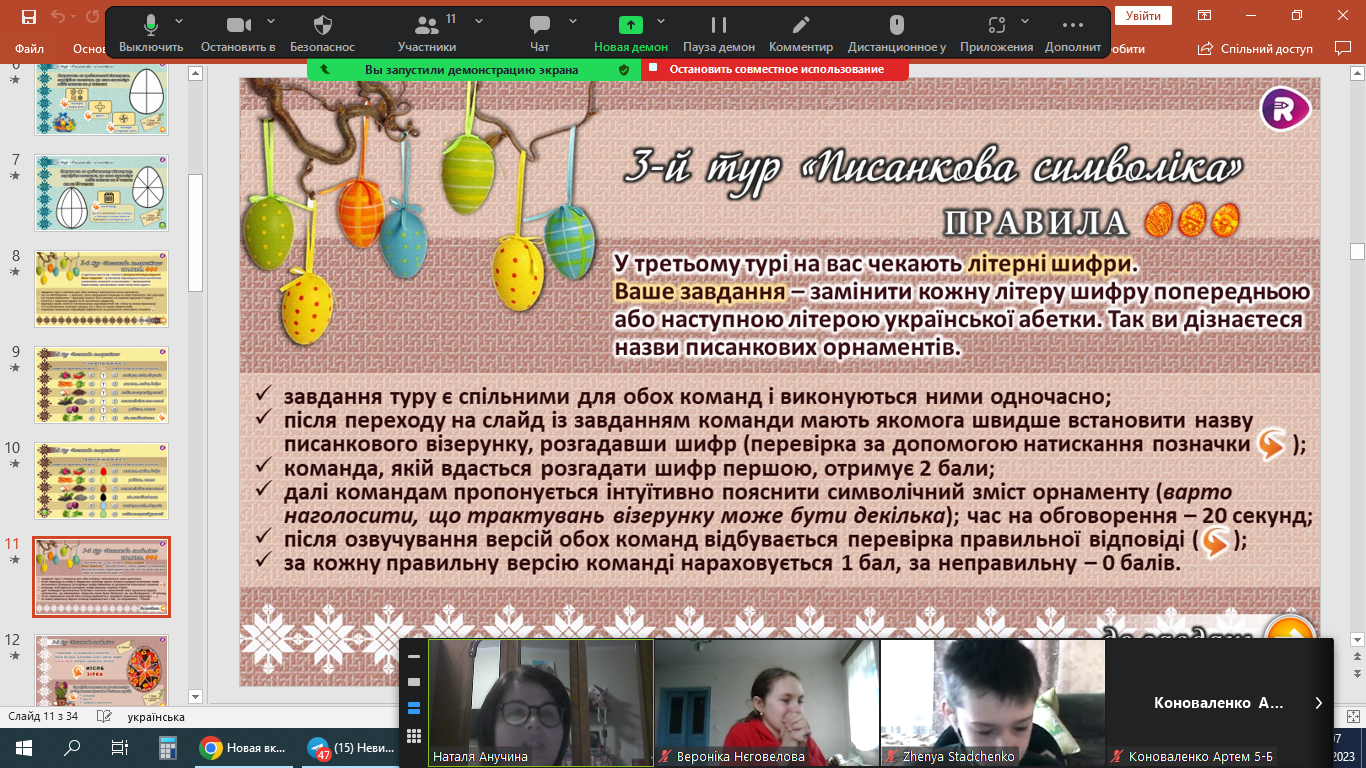Screen dimensions: 1366x768
Task: Click the spell check icon in status bar
Action: [x=102, y=717]
